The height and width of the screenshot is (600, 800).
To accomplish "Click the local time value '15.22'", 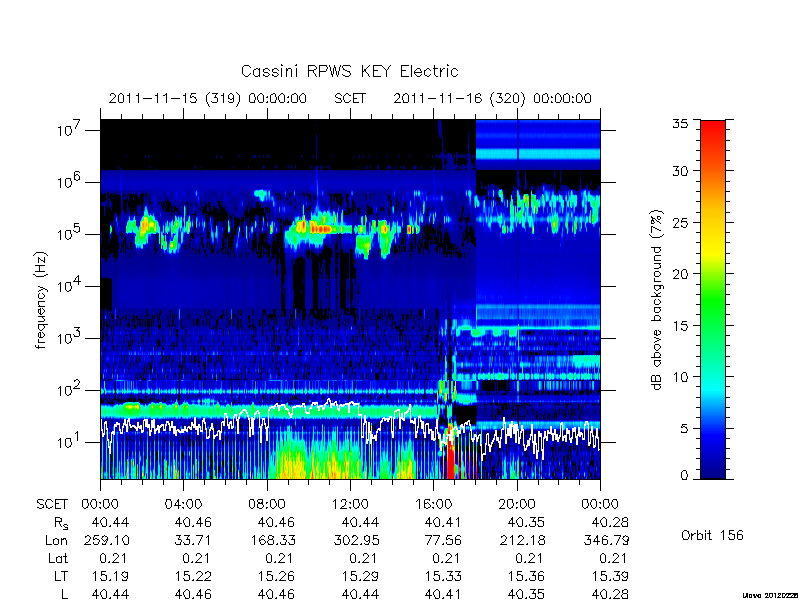I will 193,576.
